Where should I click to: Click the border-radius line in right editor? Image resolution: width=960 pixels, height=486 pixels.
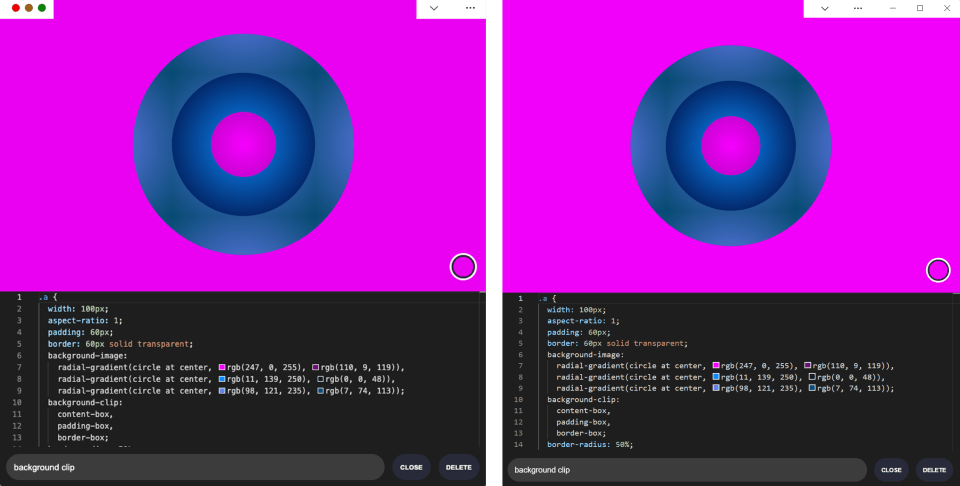[590, 444]
